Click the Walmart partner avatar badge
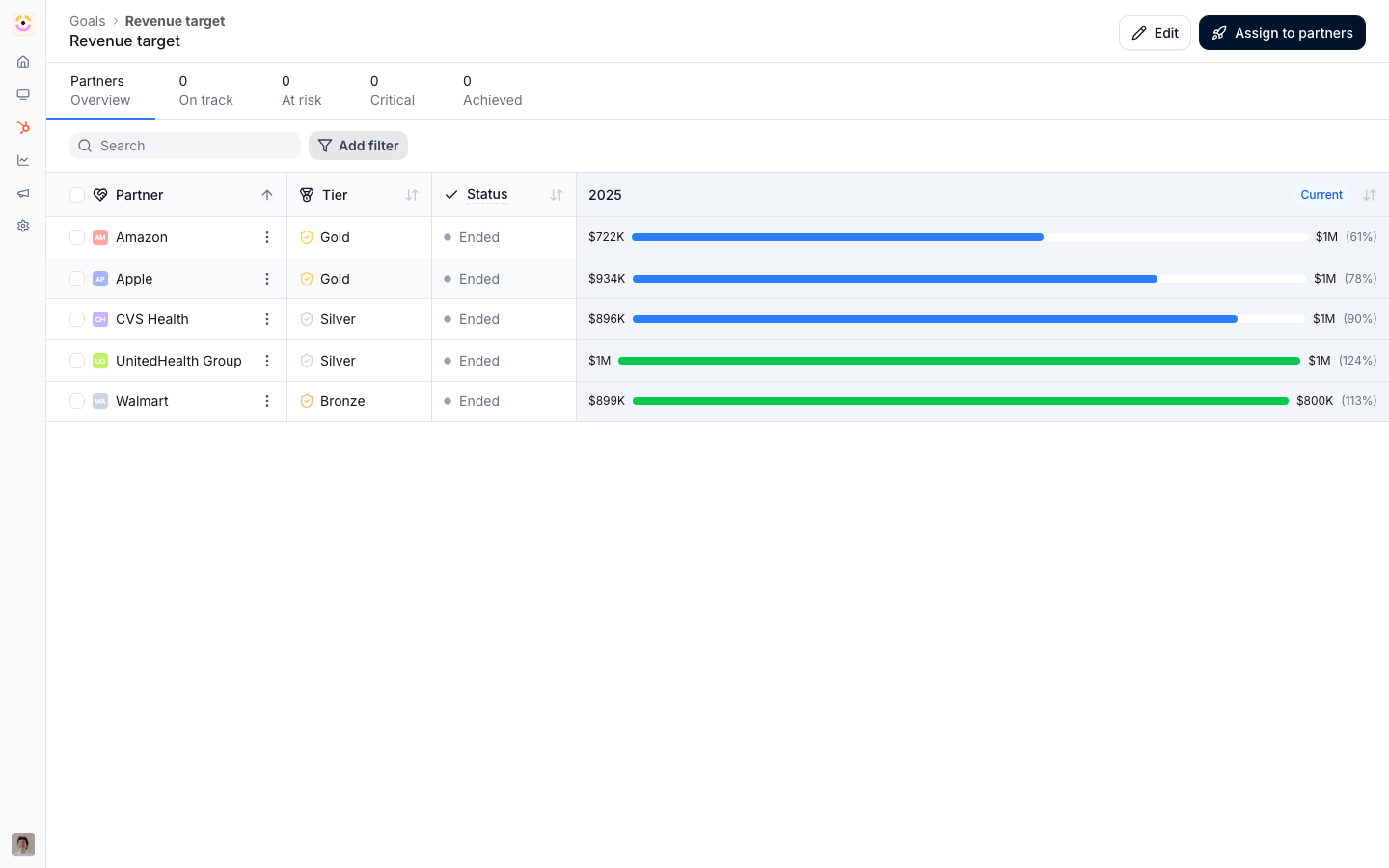The width and height of the screenshot is (1389, 868). [x=100, y=401]
